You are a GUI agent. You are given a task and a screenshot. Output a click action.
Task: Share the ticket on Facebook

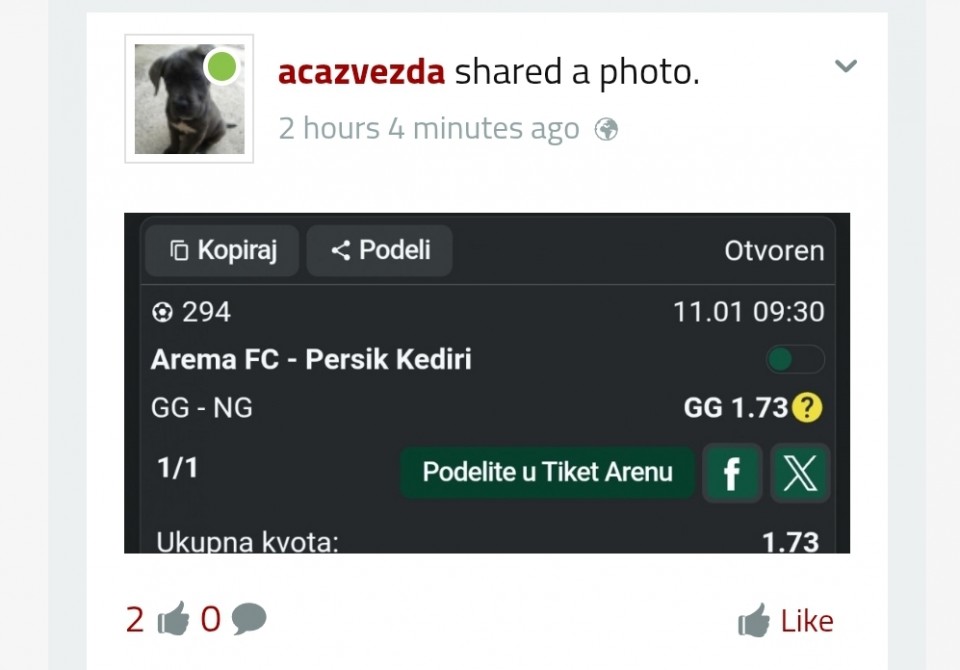click(x=731, y=473)
